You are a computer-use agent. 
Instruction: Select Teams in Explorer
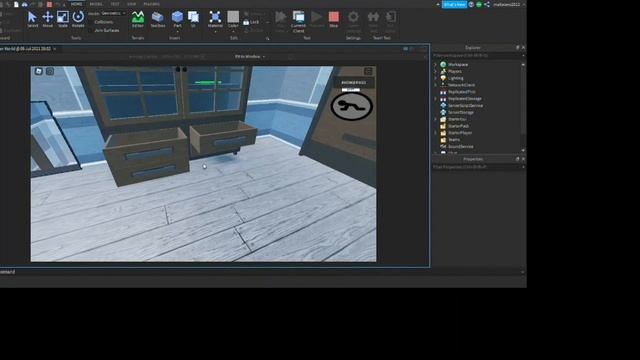click(453, 140)
